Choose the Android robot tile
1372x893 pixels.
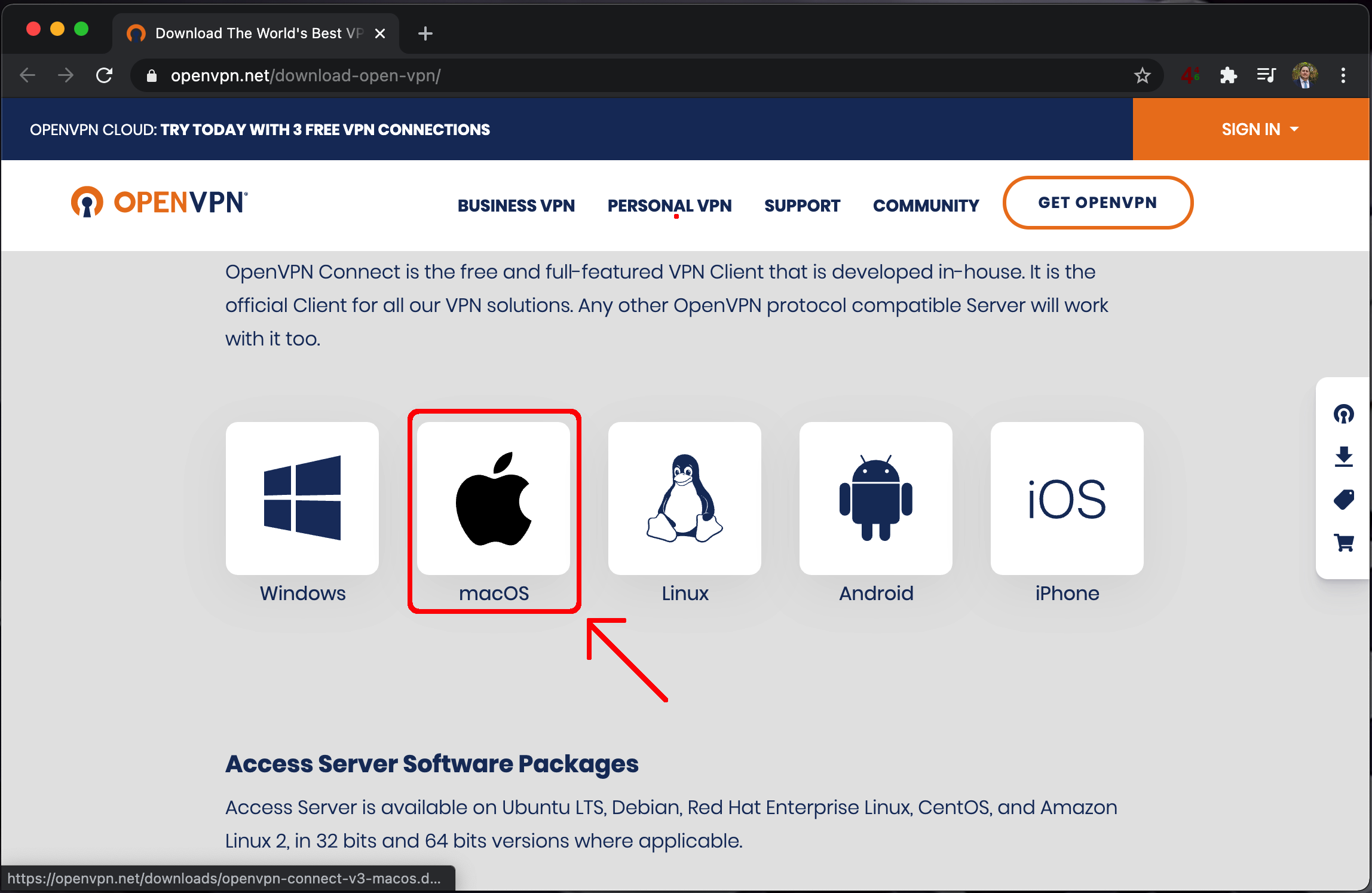click(876, 499)
